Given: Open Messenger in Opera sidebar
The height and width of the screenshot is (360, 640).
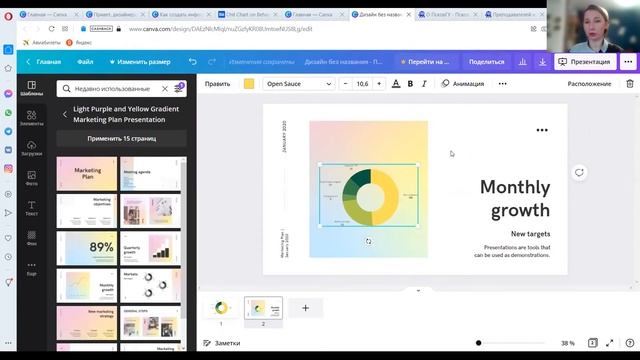Looking at the screenshot, I should coord(8,93).
